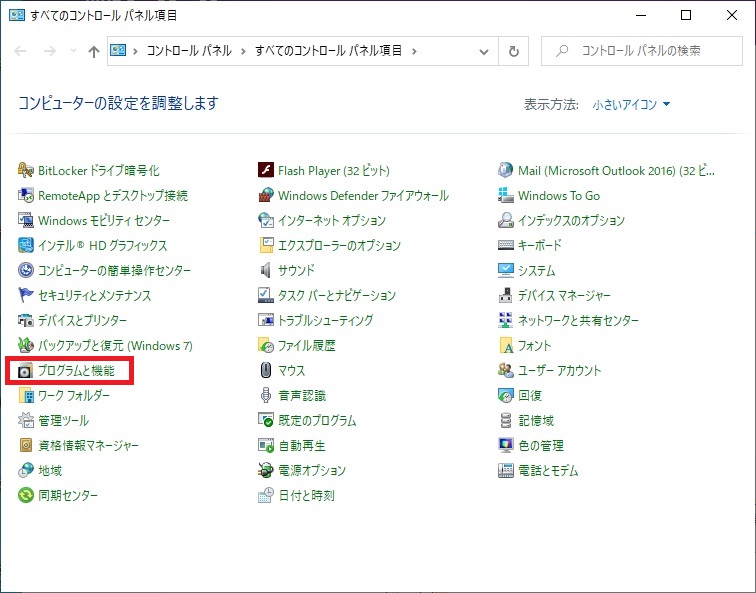This screenshot has height=593, width=756.
Task: Open the ワーク フォルダー icon
Action: click(26, 395)
